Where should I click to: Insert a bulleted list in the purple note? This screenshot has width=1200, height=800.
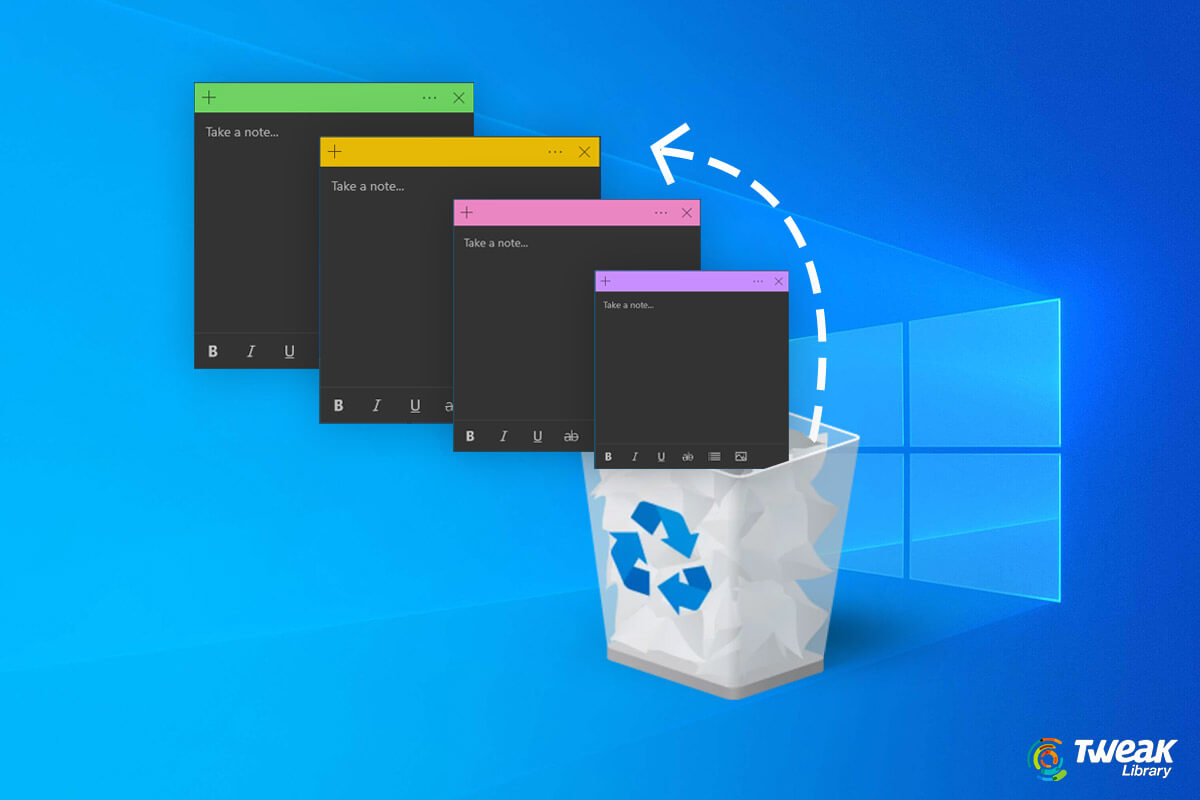click(713, 457)
